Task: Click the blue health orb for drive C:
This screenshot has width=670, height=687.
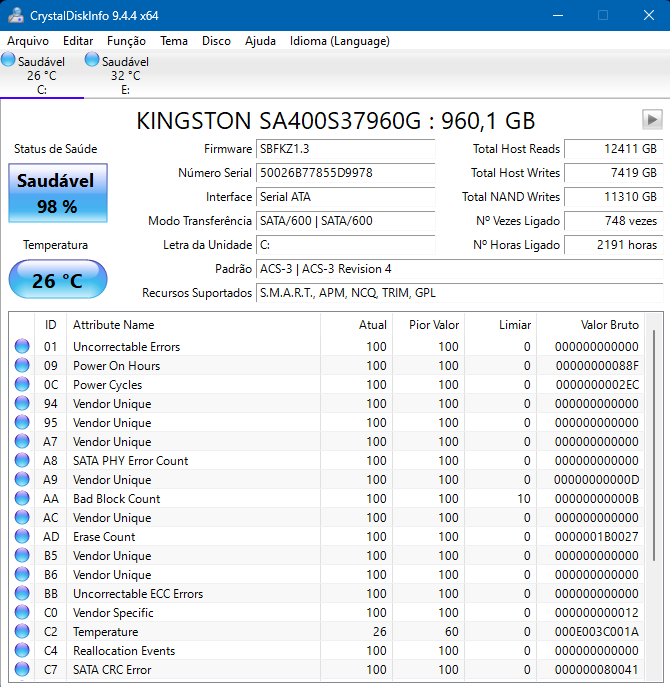Action: 8,60
